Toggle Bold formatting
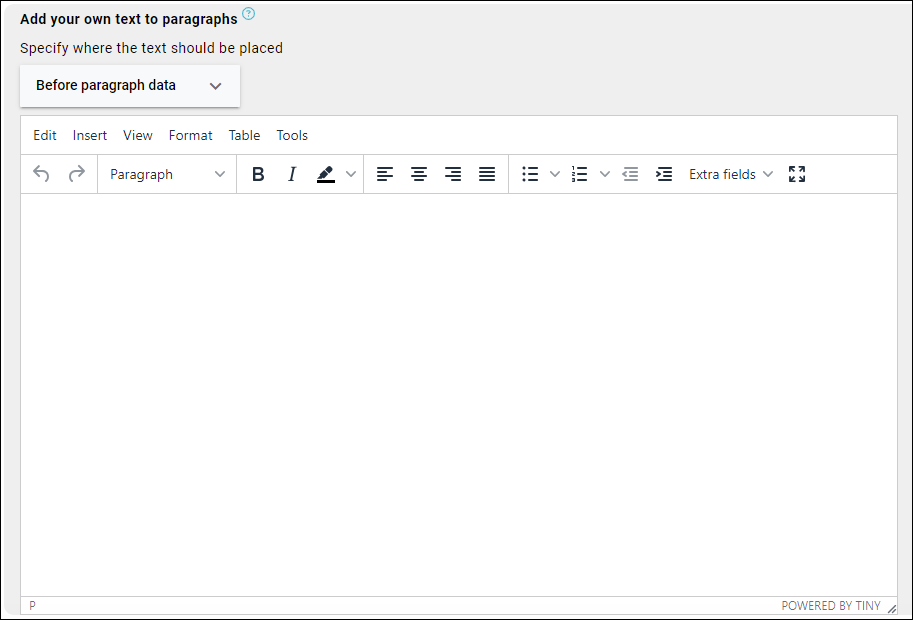This screenshot has width=913, height=620. point(258,173)
